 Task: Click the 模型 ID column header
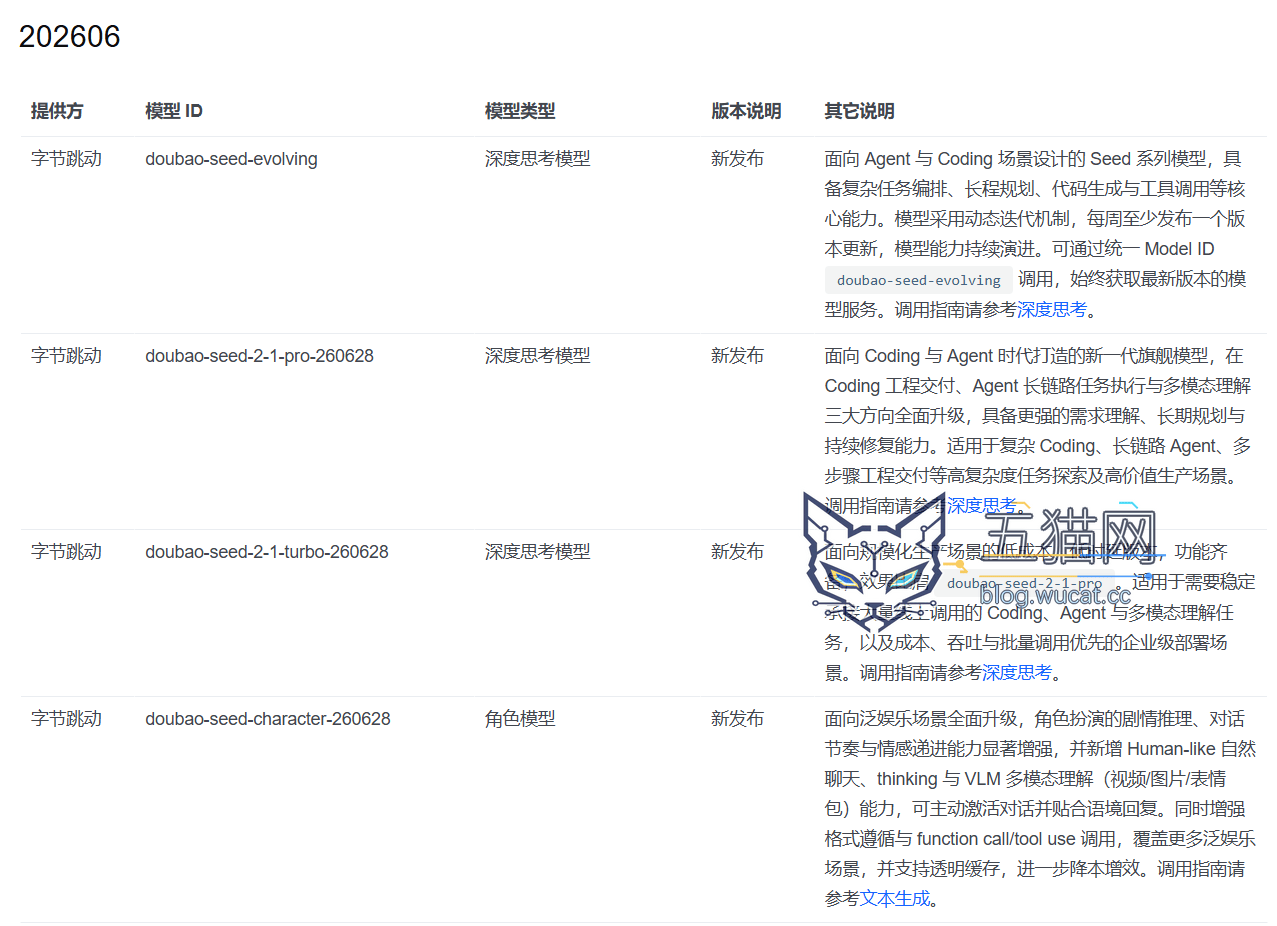(174, 111)
